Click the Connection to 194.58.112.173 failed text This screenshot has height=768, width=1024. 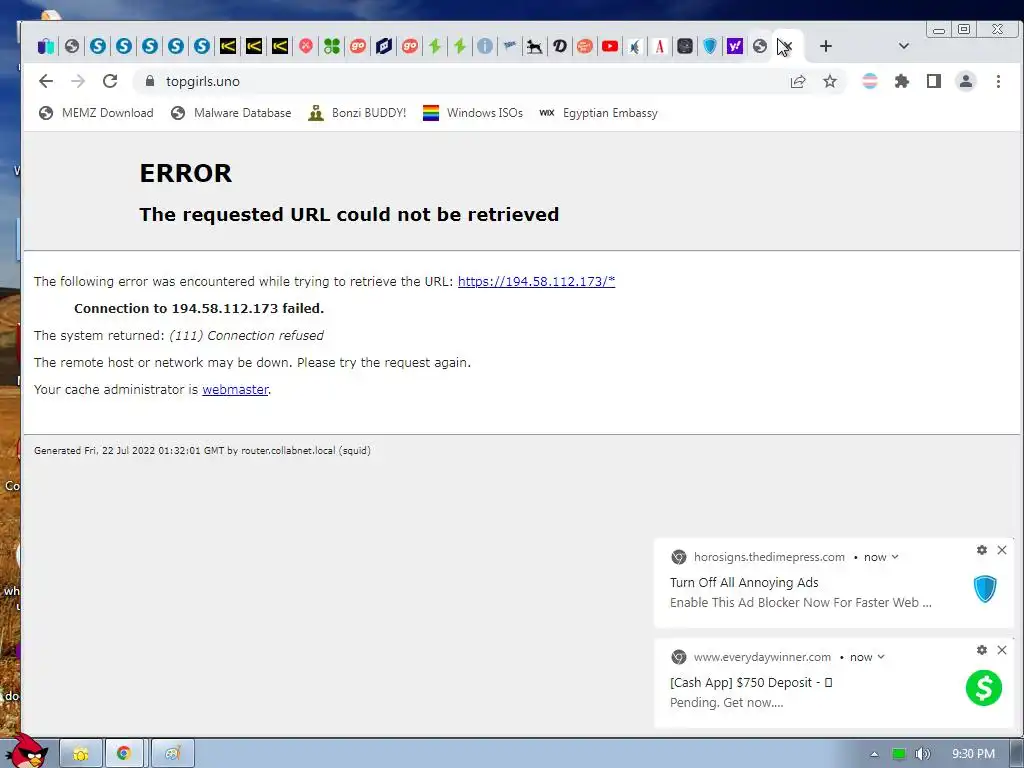pyautogui.click(x=199, y=308)
